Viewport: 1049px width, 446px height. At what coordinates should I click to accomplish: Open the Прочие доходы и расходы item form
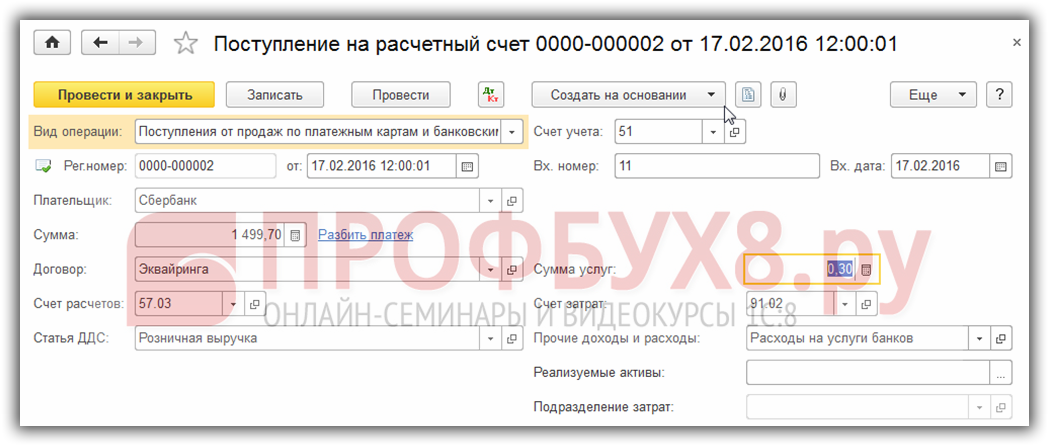1001,338
